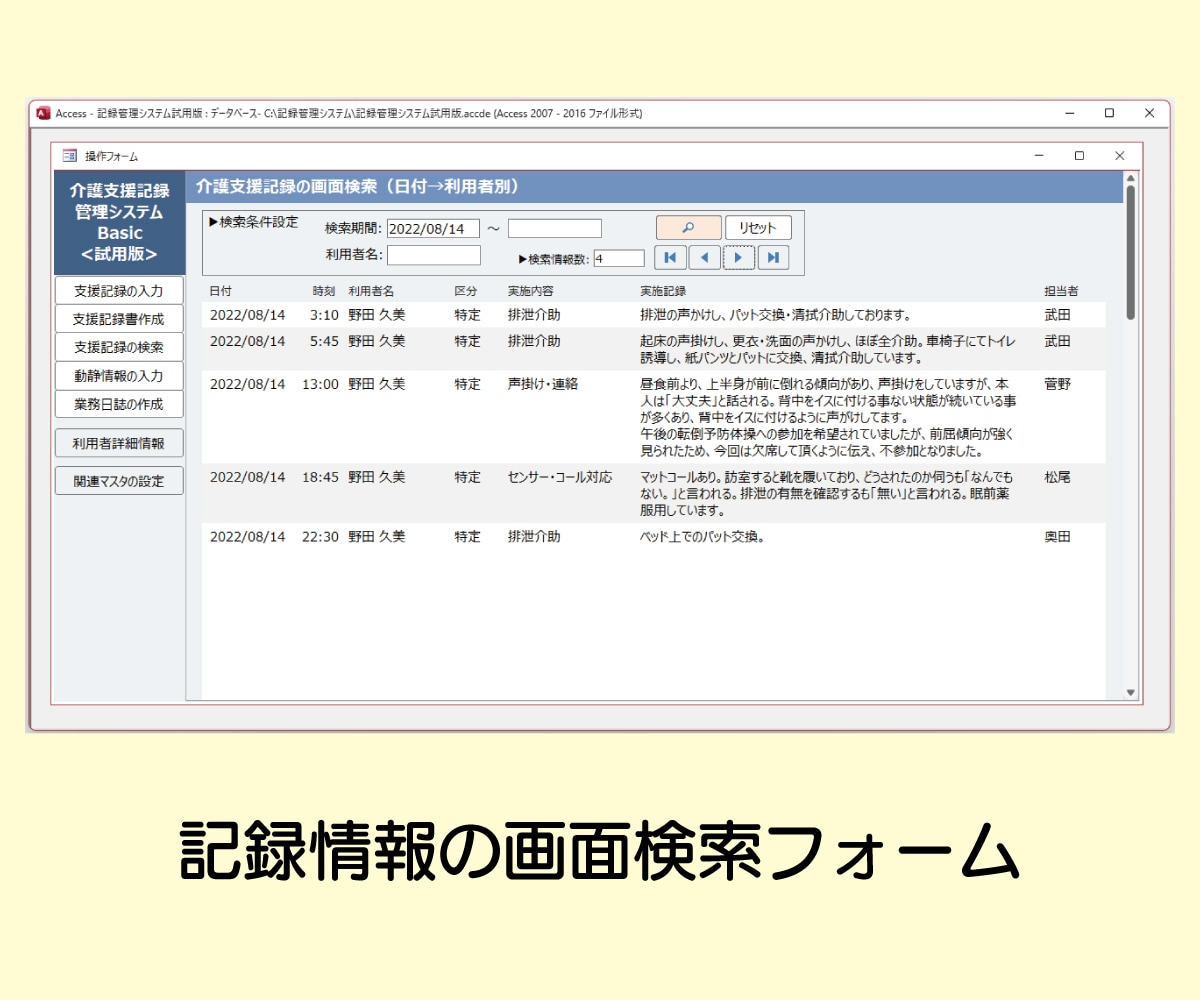Viewport: 1200px width, 1000px height.
Task: Close the 操作フォーム inner window
Action: 1119,156
